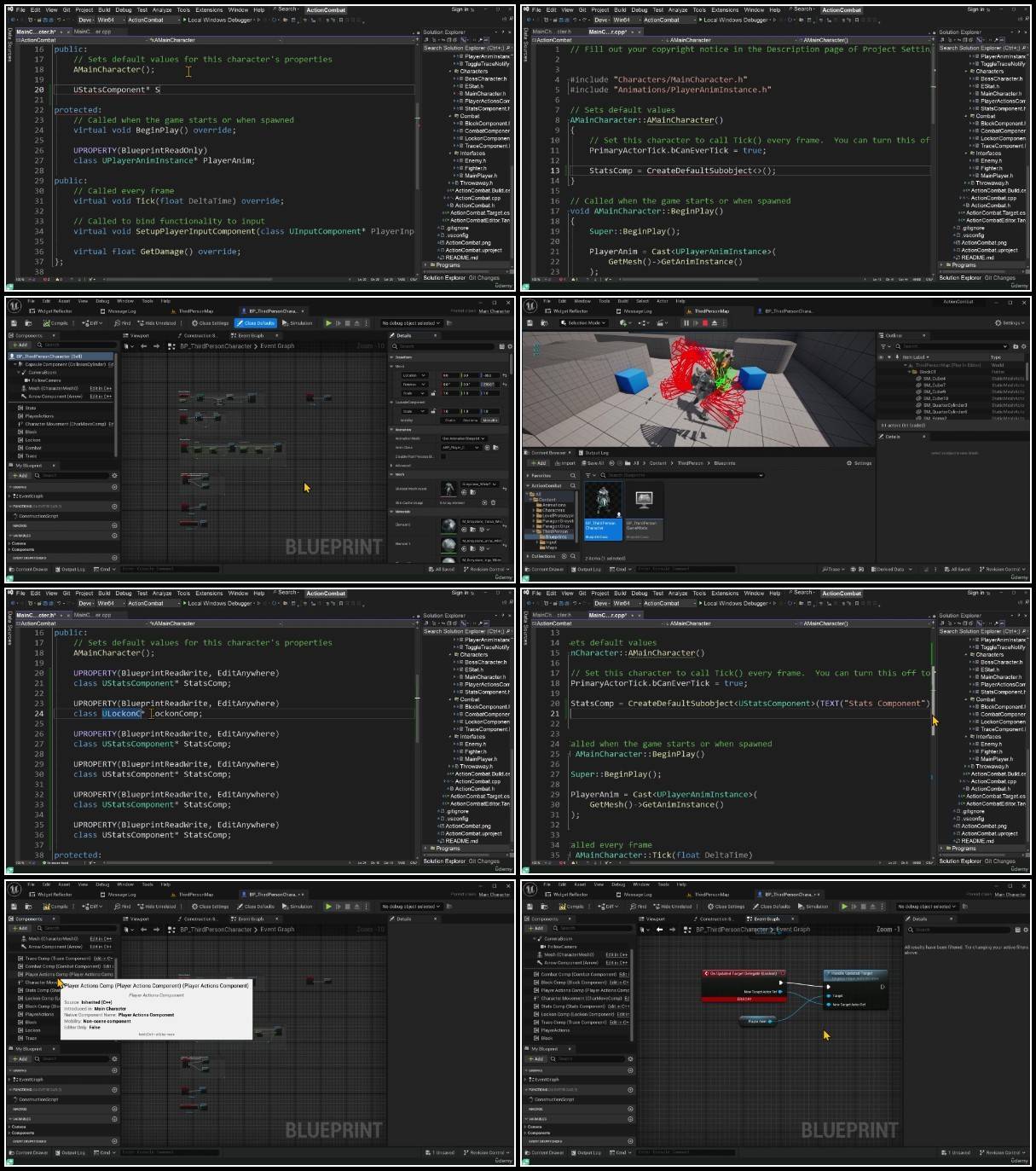This screenshot has width=1036, height=1171.
Task: Compile the Blueprint in the window with Mesh details
Action: (x=56, y=323)
